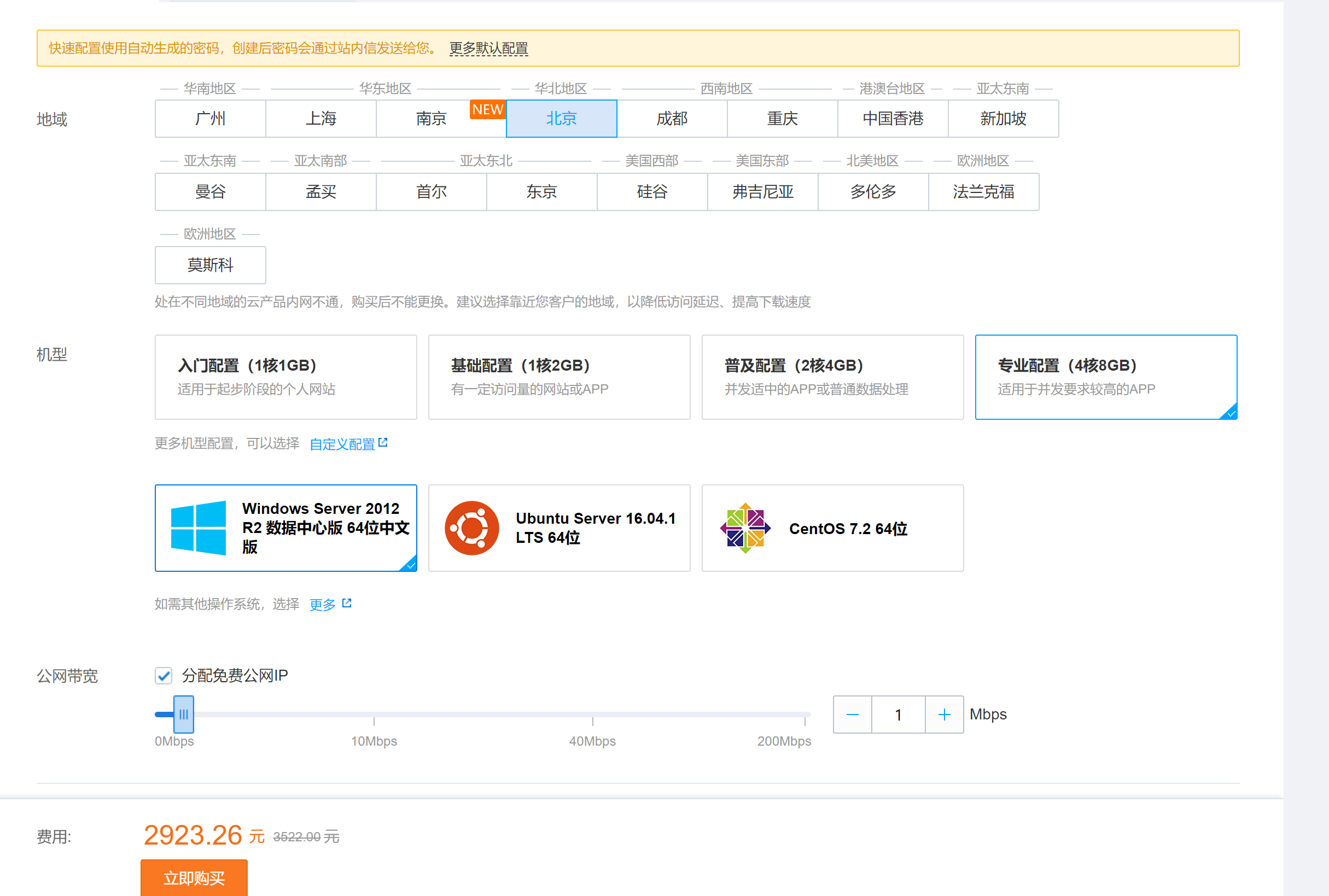Click the Windows logo icon
Image resolution: width=1329 pixels, height=896 pixels.
click(199, 528)
